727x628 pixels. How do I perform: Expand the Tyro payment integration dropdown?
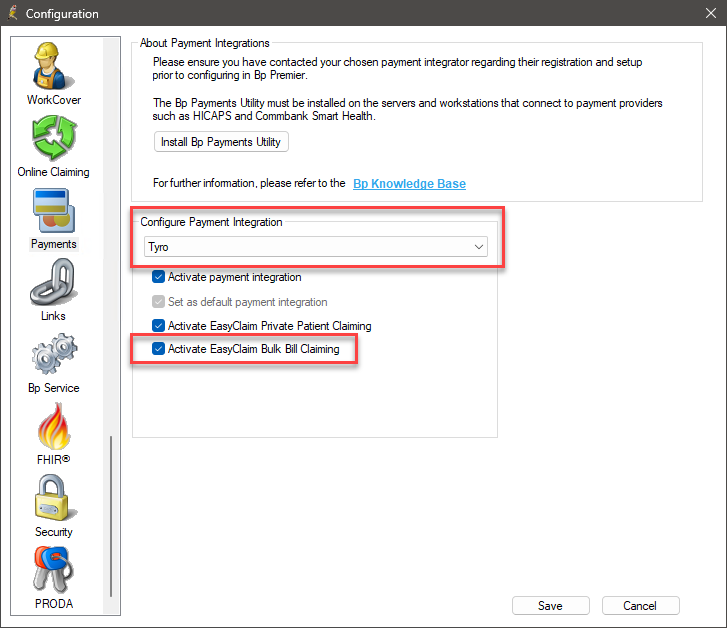478,247
